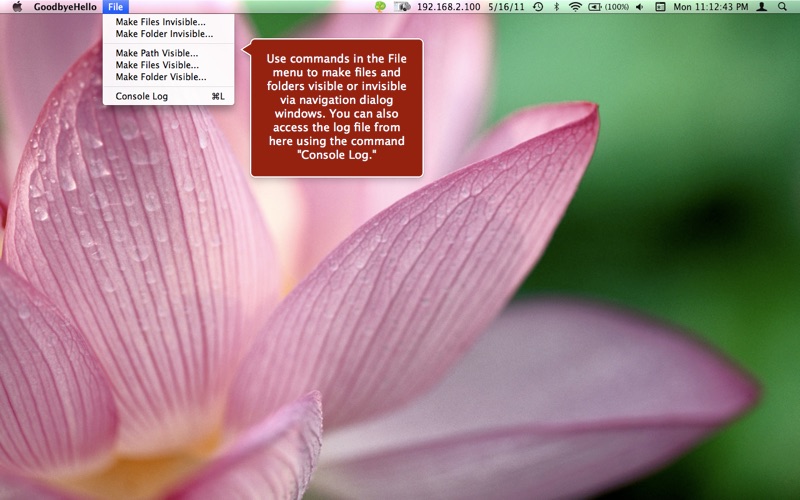The height and width of the screenshot is (500, 800).
Task: Click the 192.168.2.100 IP address display
Action: click(448, 7)
